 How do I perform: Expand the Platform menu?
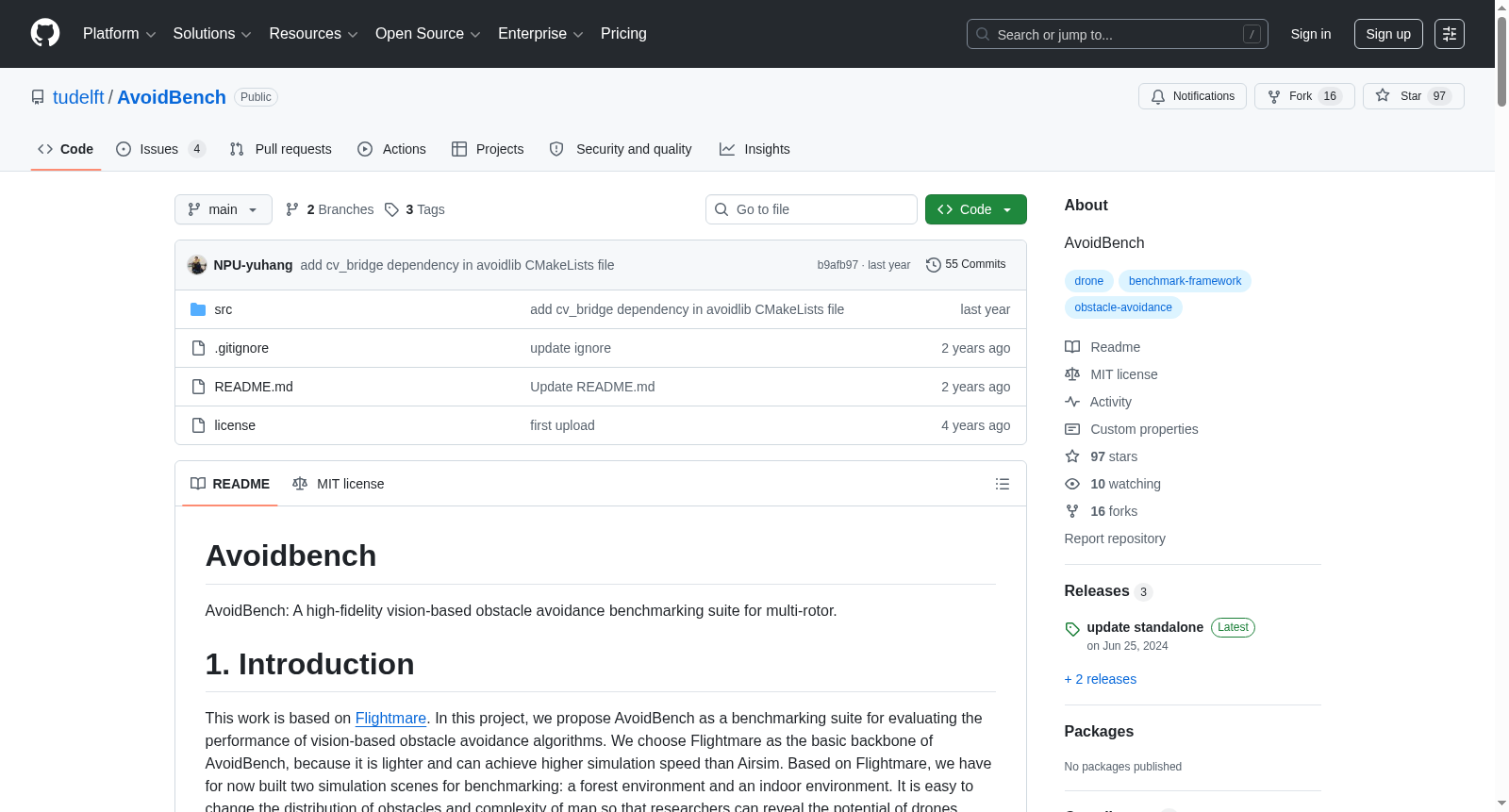pyautogui.click(x=119, y=34)
